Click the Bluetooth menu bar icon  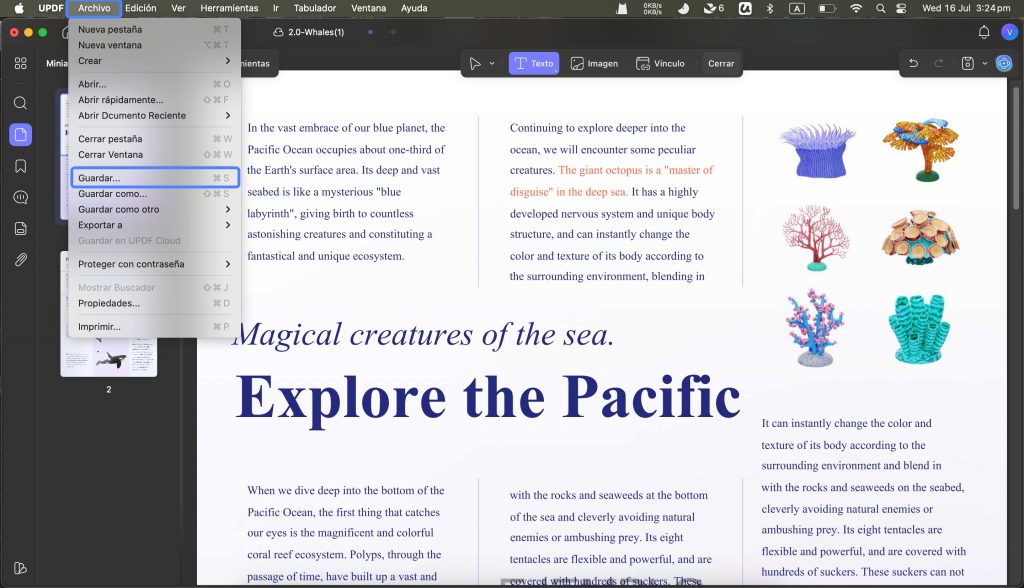click(769, 8)
